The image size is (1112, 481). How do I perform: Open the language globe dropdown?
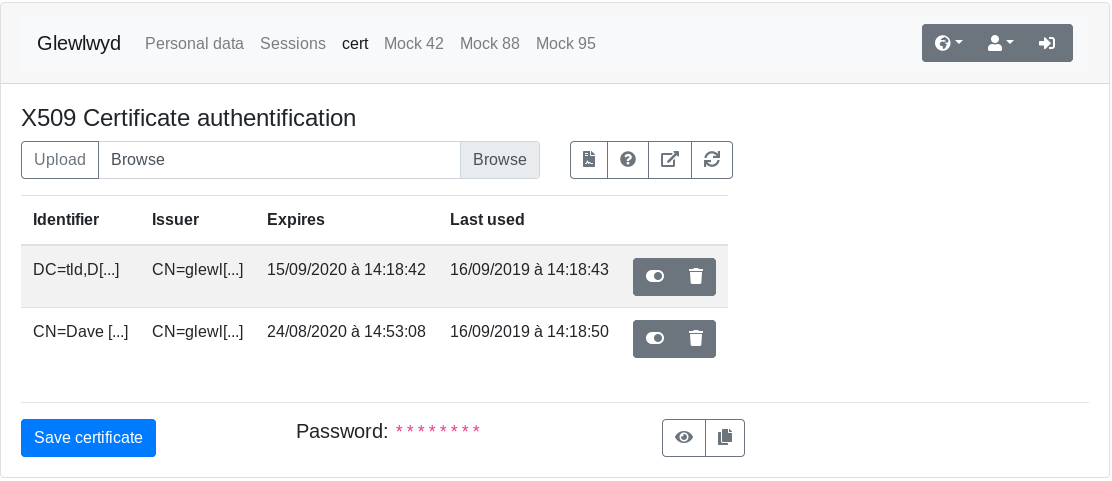pyautogui.click(x=948, y=43)
